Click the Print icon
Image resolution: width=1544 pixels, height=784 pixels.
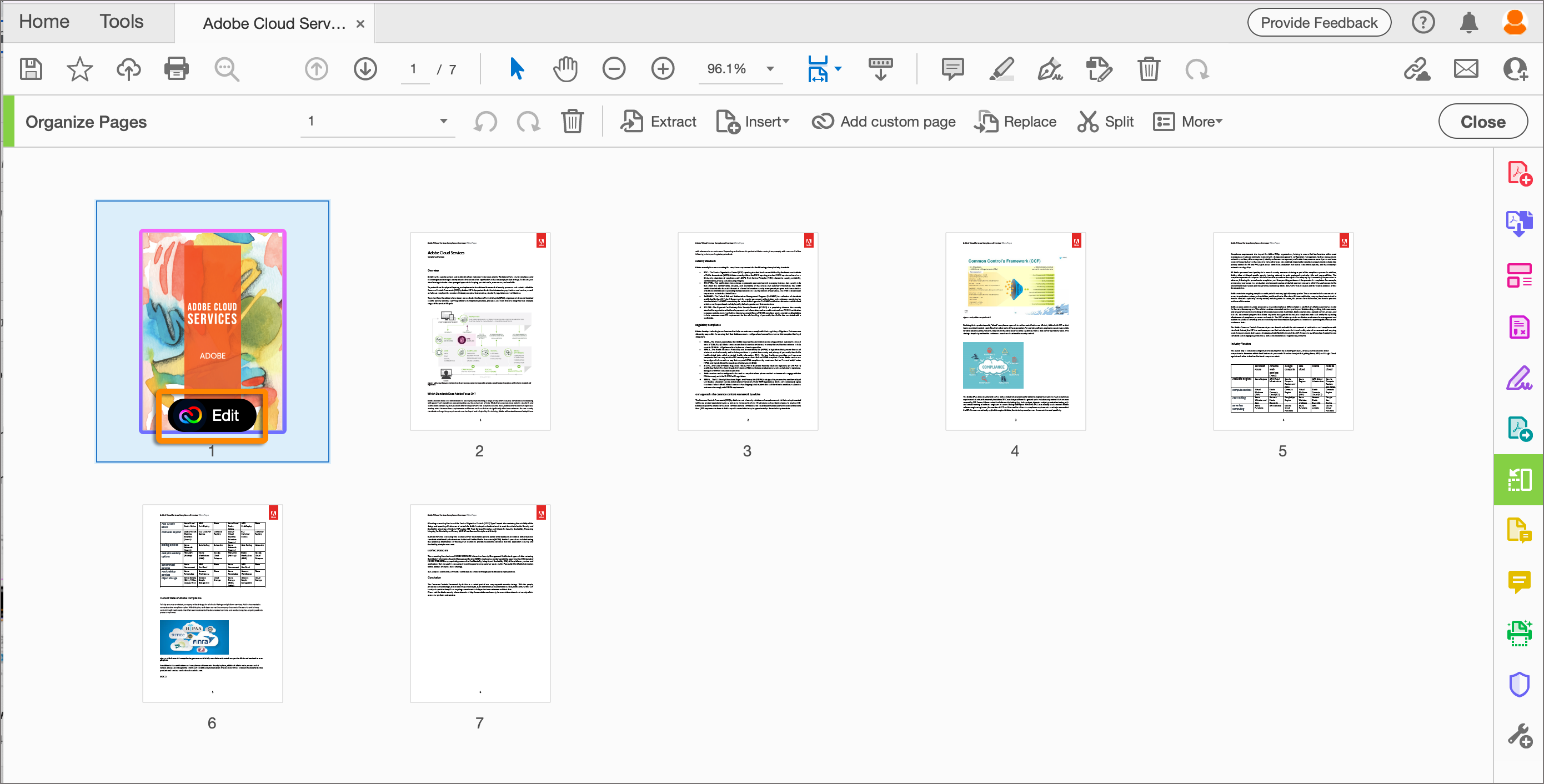tap(176, 69)
